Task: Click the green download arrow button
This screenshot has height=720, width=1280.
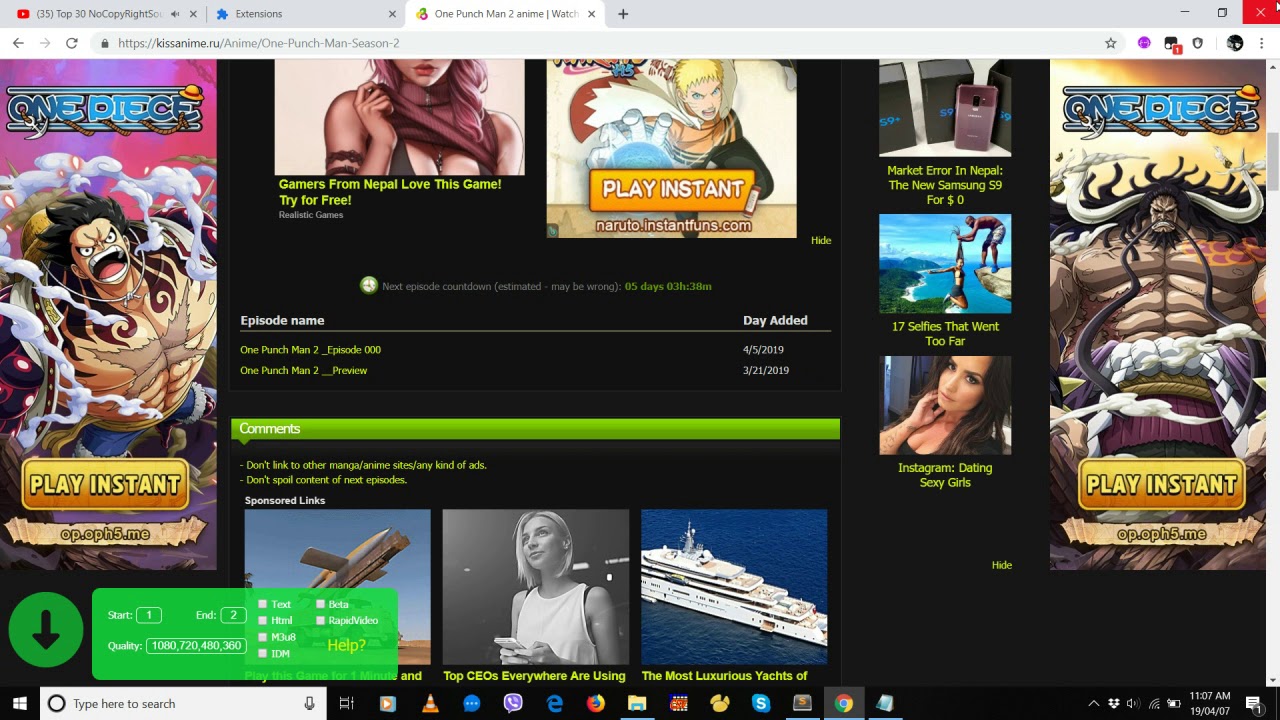Action: click(46, 632)
